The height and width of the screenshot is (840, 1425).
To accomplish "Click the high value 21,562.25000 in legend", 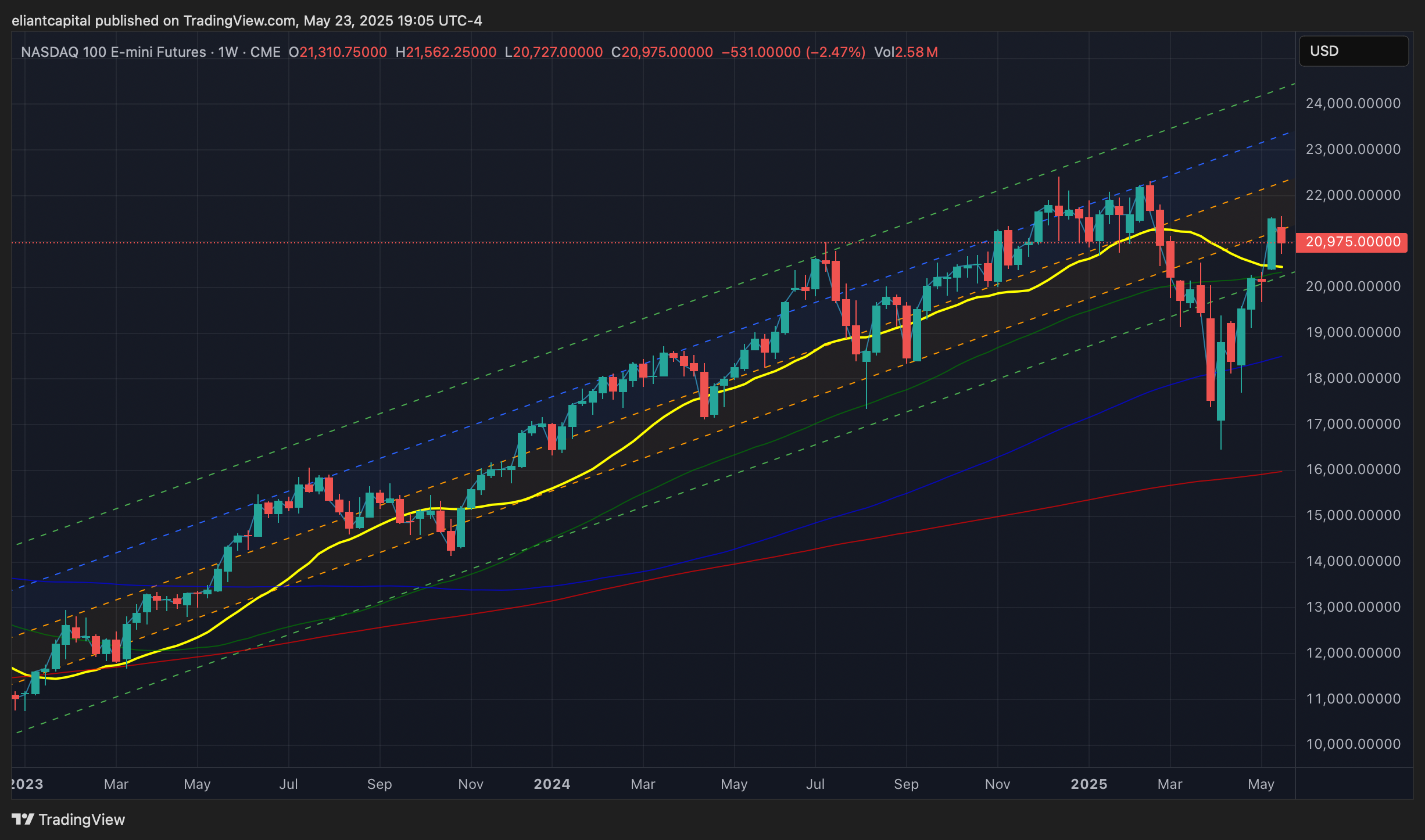I will point(451,52).
